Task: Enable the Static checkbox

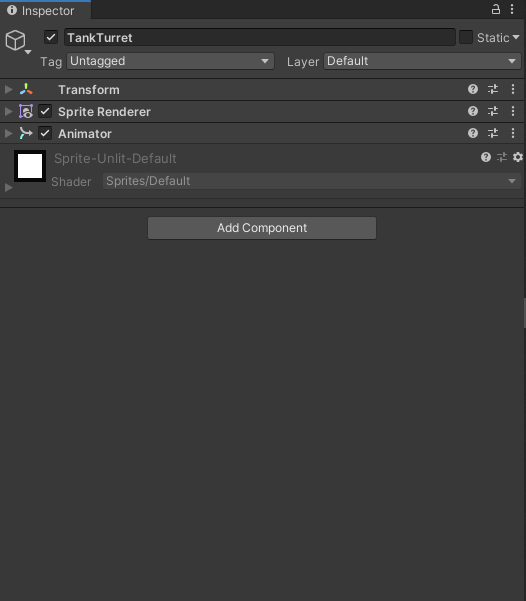Action: point(466,37)
